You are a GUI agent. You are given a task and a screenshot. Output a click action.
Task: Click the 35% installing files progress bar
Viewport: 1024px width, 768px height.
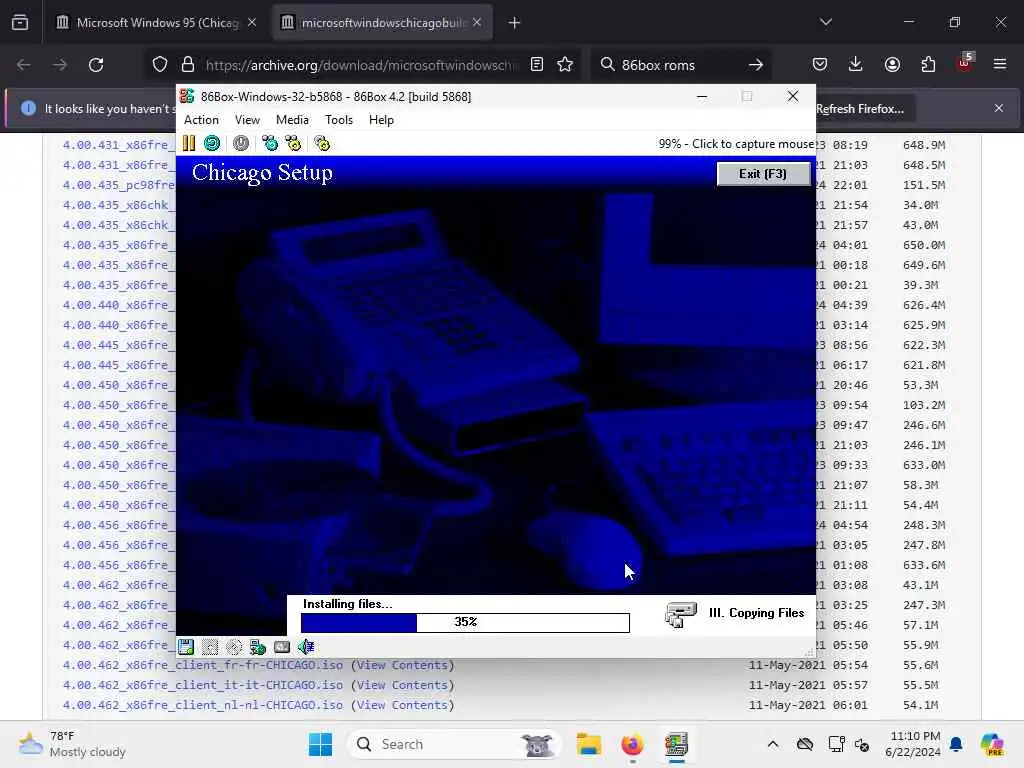pyautogui.click(x=465, y=622)
